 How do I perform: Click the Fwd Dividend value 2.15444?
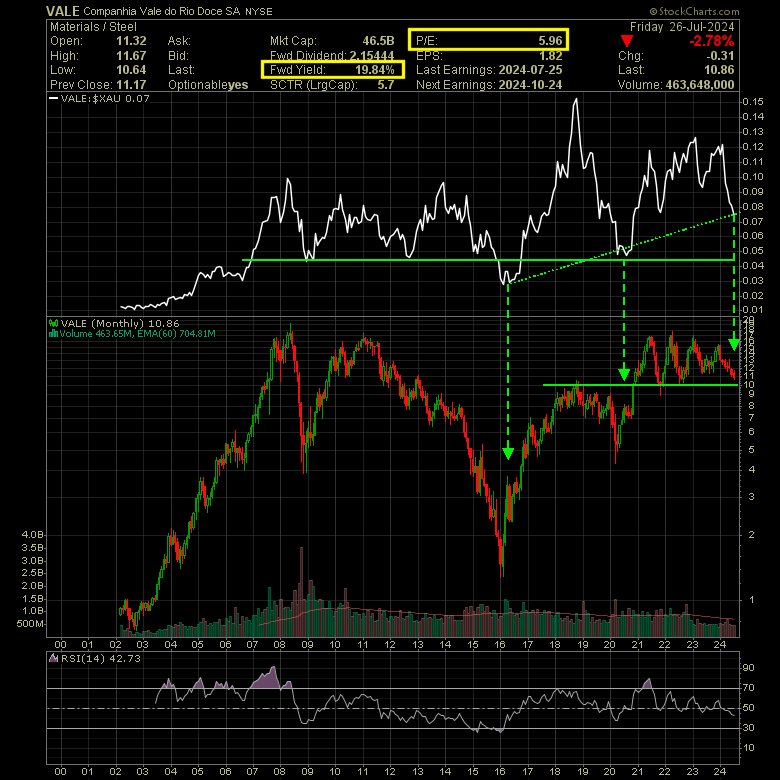click(372, 56)
